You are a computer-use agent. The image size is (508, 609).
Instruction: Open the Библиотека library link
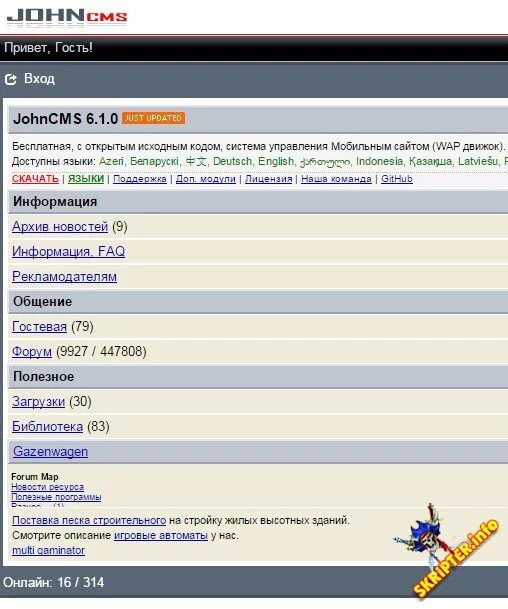pyautogui.click(x=47, y=426)
